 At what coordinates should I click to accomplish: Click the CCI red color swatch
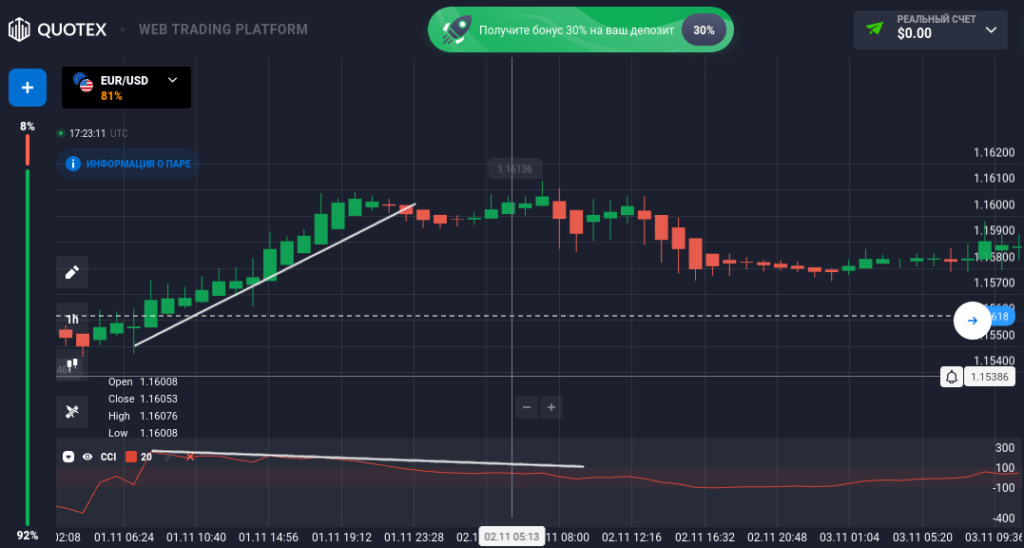(x=130, y=457)
